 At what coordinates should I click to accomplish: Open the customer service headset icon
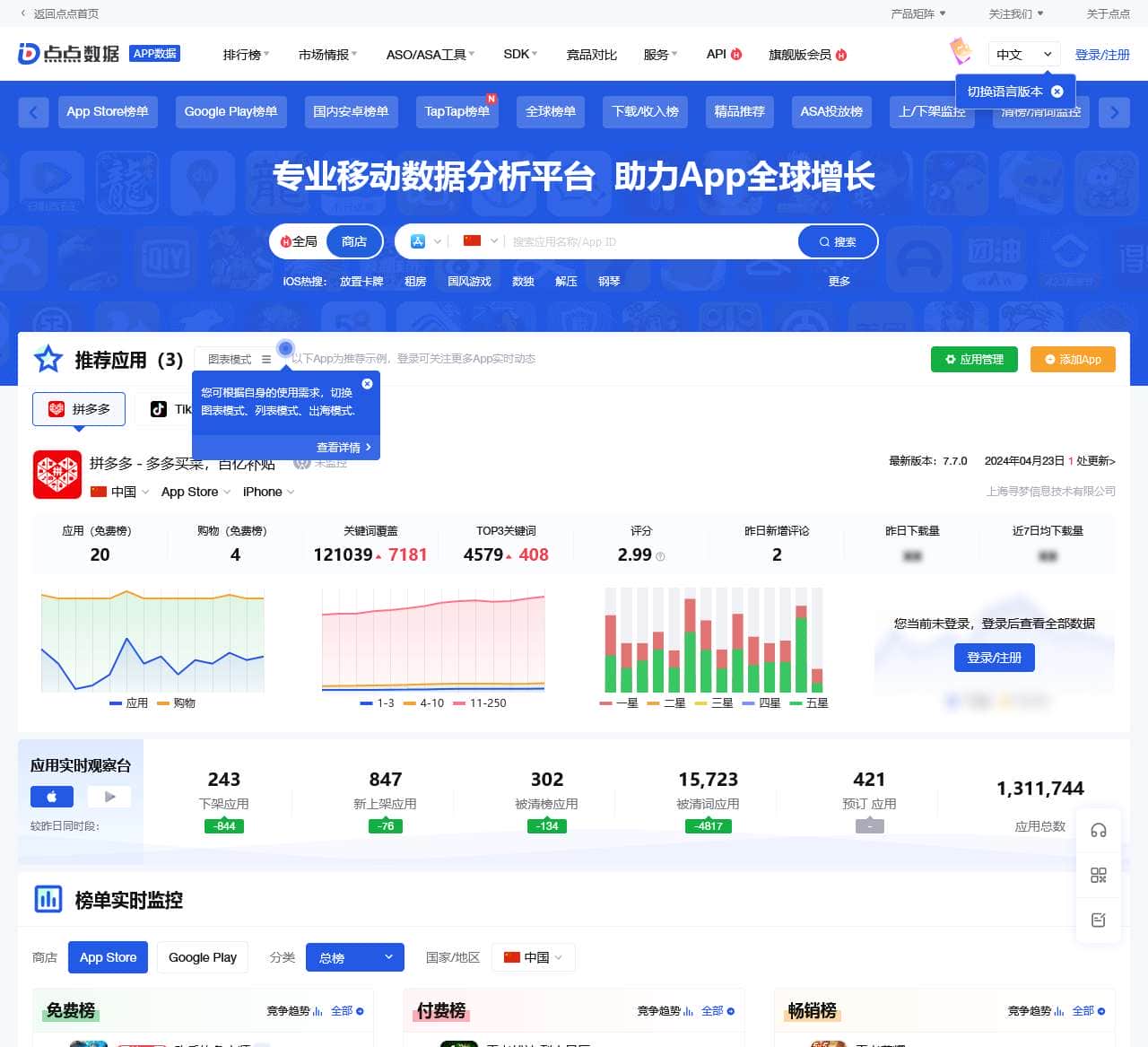[1098, 831]
